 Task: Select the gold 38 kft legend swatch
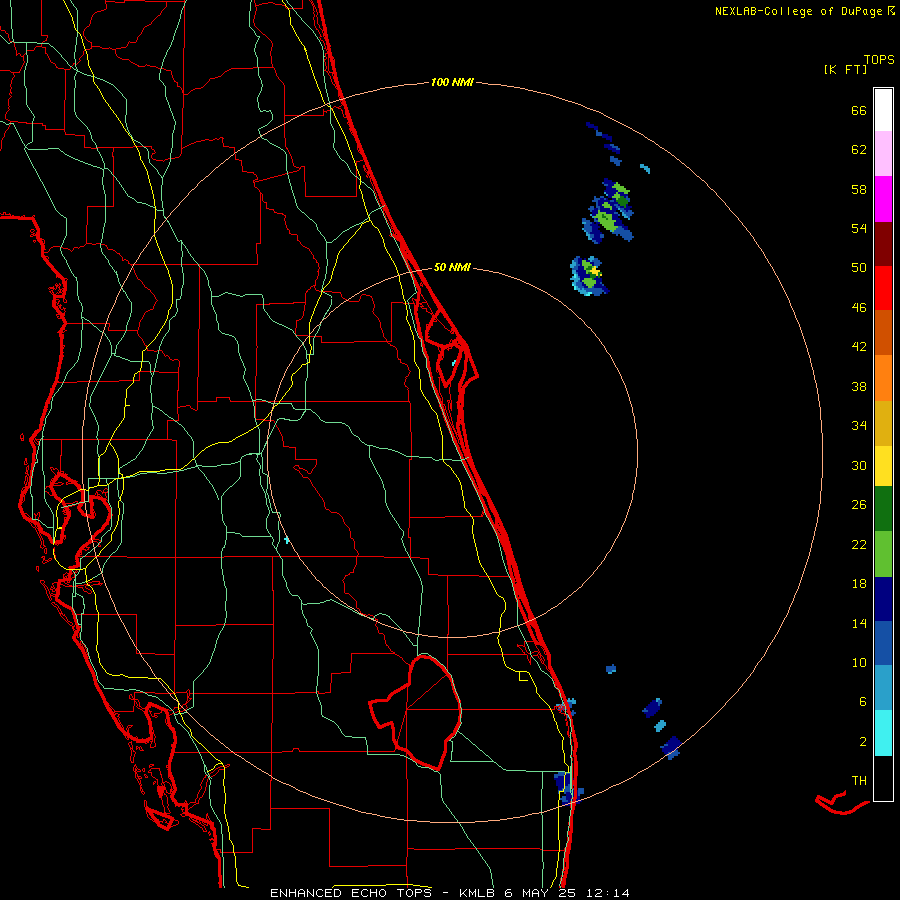click(883, 423)
